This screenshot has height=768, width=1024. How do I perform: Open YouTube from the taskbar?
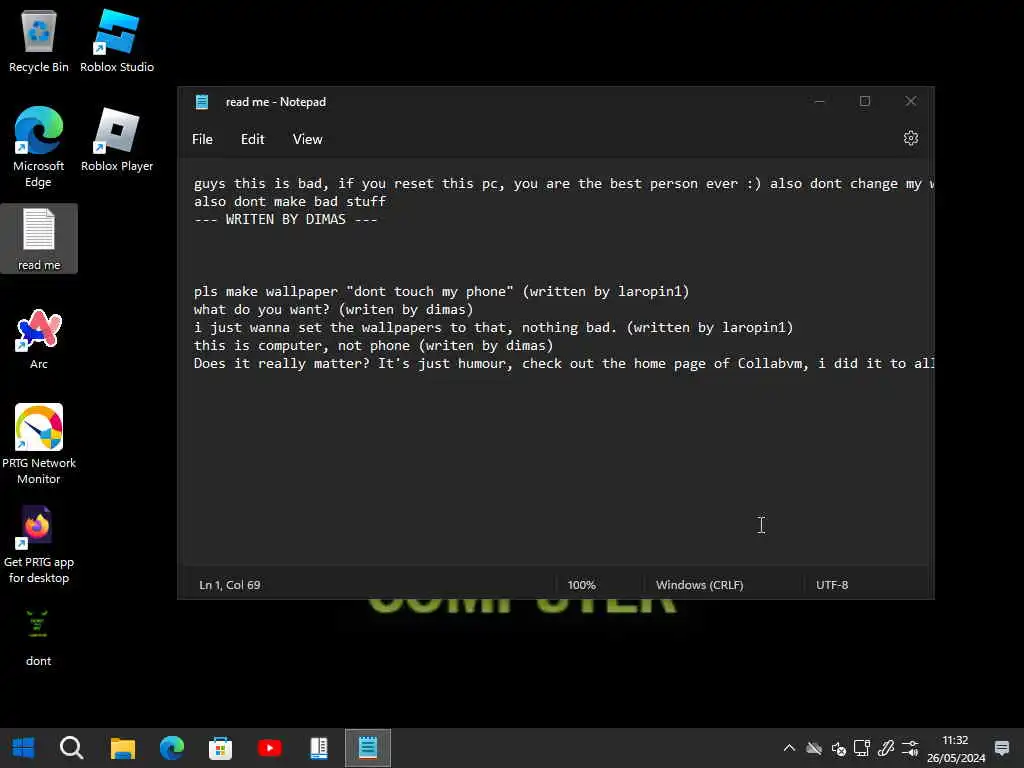(x=269, y=748)
